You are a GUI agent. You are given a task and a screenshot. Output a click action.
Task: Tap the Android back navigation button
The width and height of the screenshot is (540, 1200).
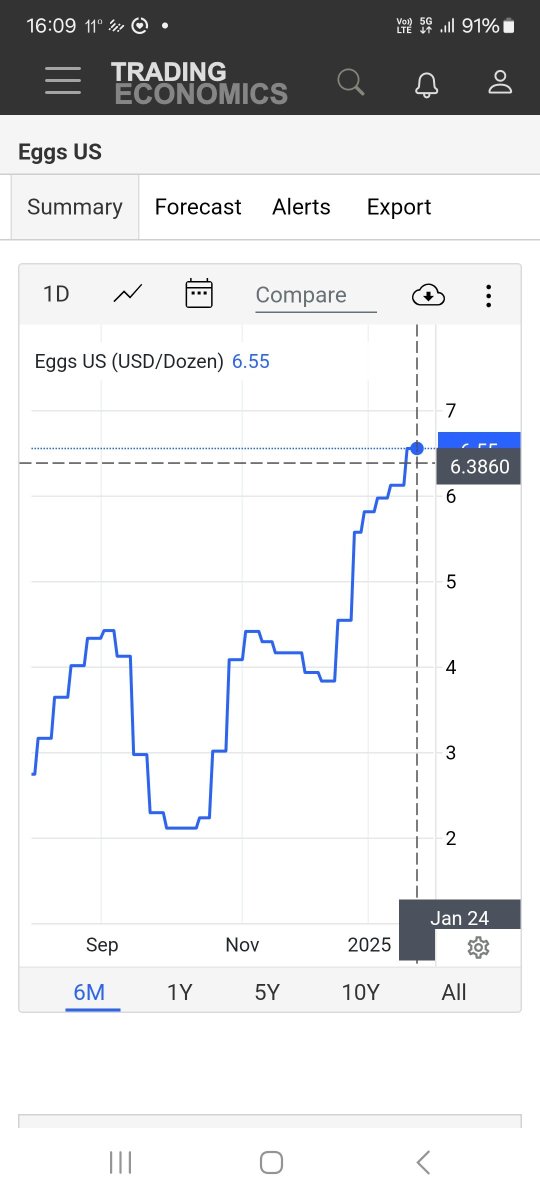point(423,1162)
